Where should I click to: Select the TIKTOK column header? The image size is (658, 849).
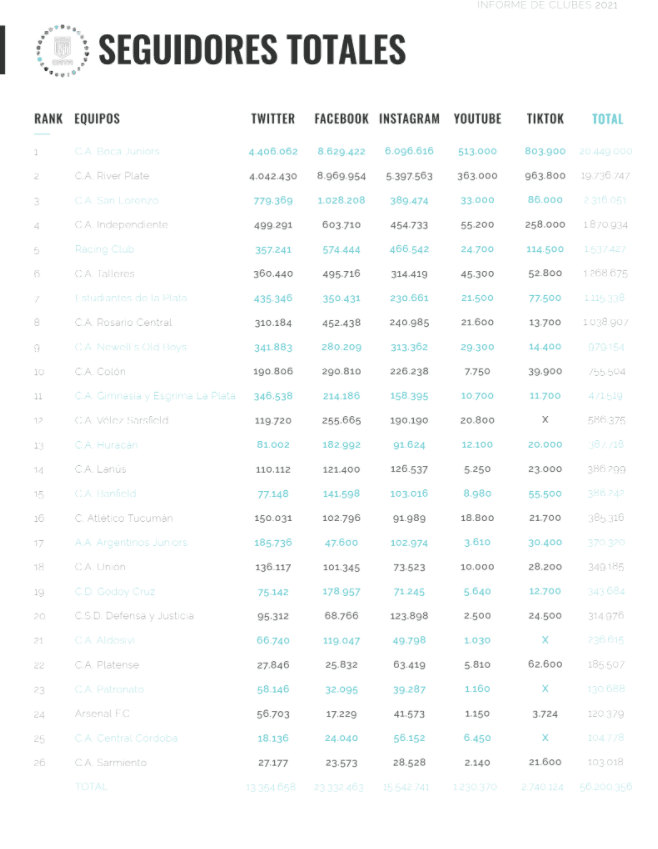(545, 119)
